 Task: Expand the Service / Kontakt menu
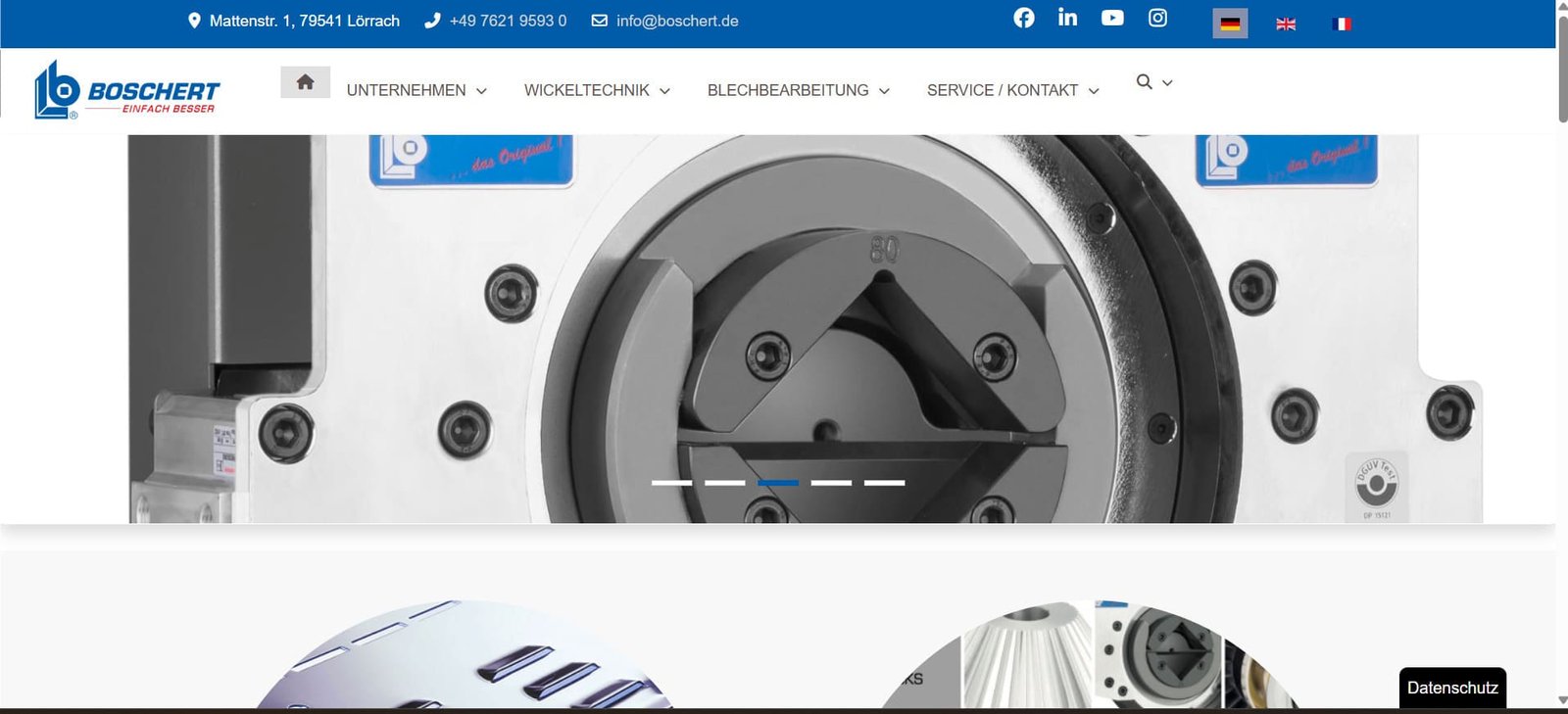click(x=1012, y=90)
